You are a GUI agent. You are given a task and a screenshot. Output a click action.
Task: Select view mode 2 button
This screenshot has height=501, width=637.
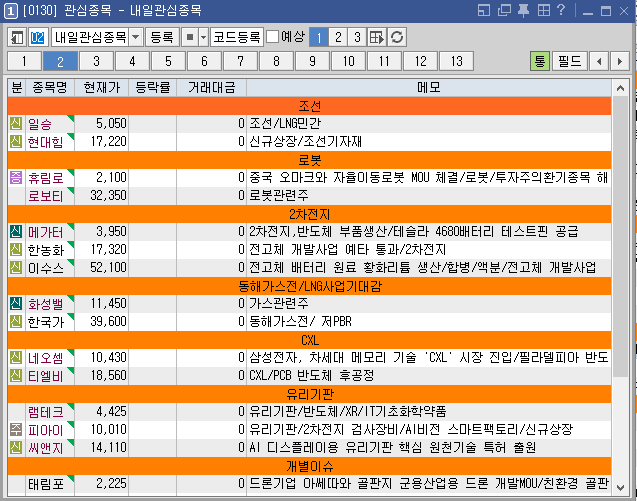click(338, 37)
